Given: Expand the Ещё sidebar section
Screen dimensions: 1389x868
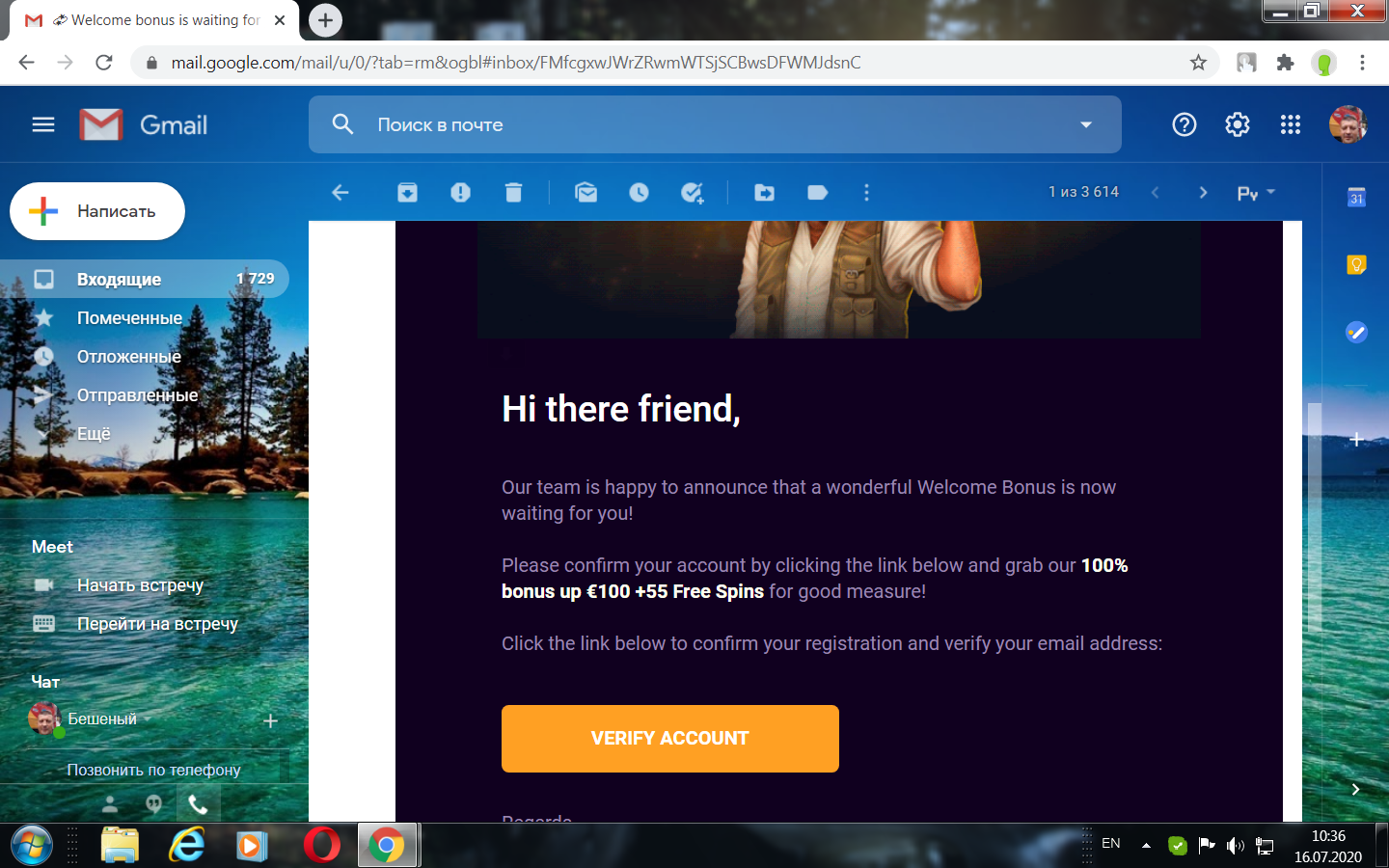Looking at the screenshot, I should click(94, 434).
